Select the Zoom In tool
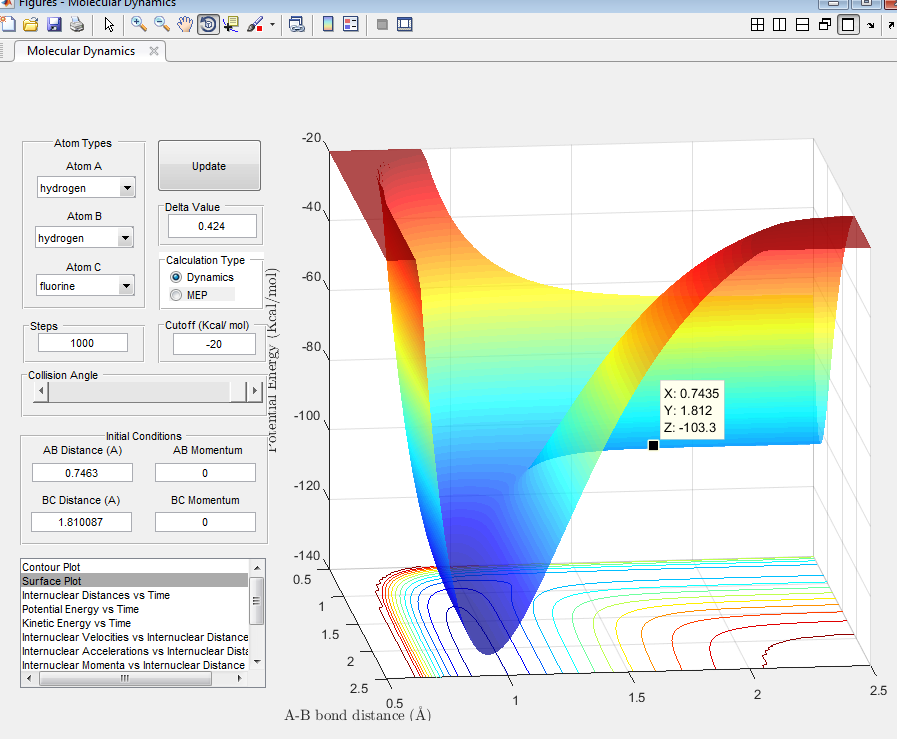897x739 pixels. point(139,25)
